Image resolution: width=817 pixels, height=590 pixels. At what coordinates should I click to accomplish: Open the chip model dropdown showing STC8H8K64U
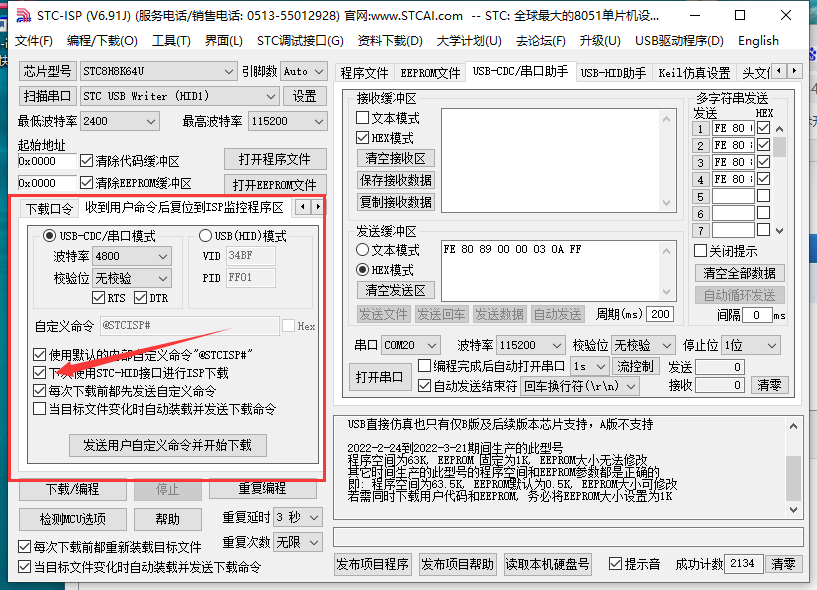click(x=158, y=71)
